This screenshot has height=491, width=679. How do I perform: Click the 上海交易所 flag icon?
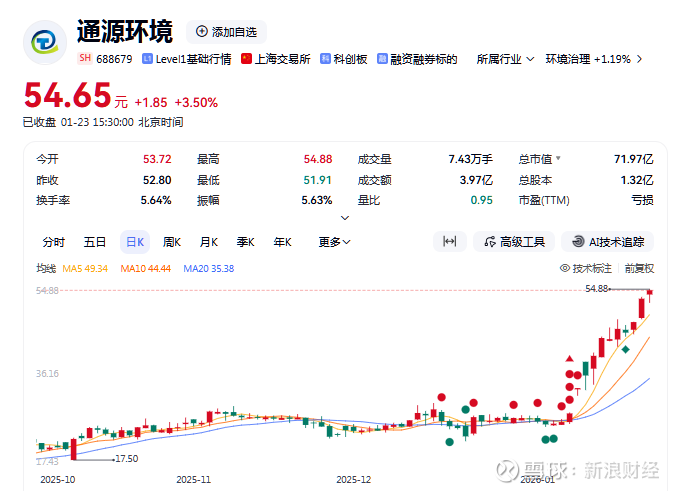click(246, 58)
